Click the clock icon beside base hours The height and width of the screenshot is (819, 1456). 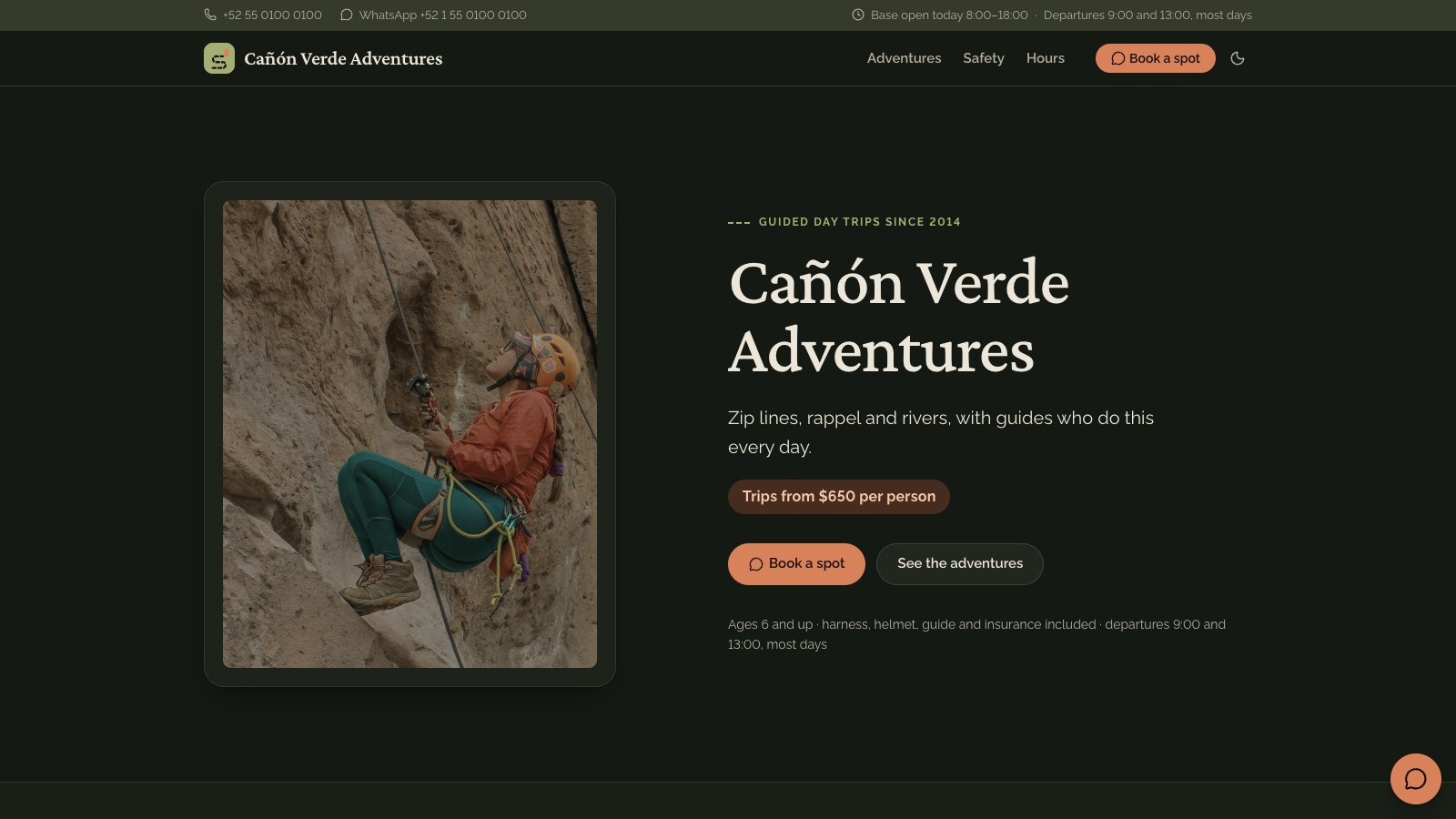tap(858, 15)
